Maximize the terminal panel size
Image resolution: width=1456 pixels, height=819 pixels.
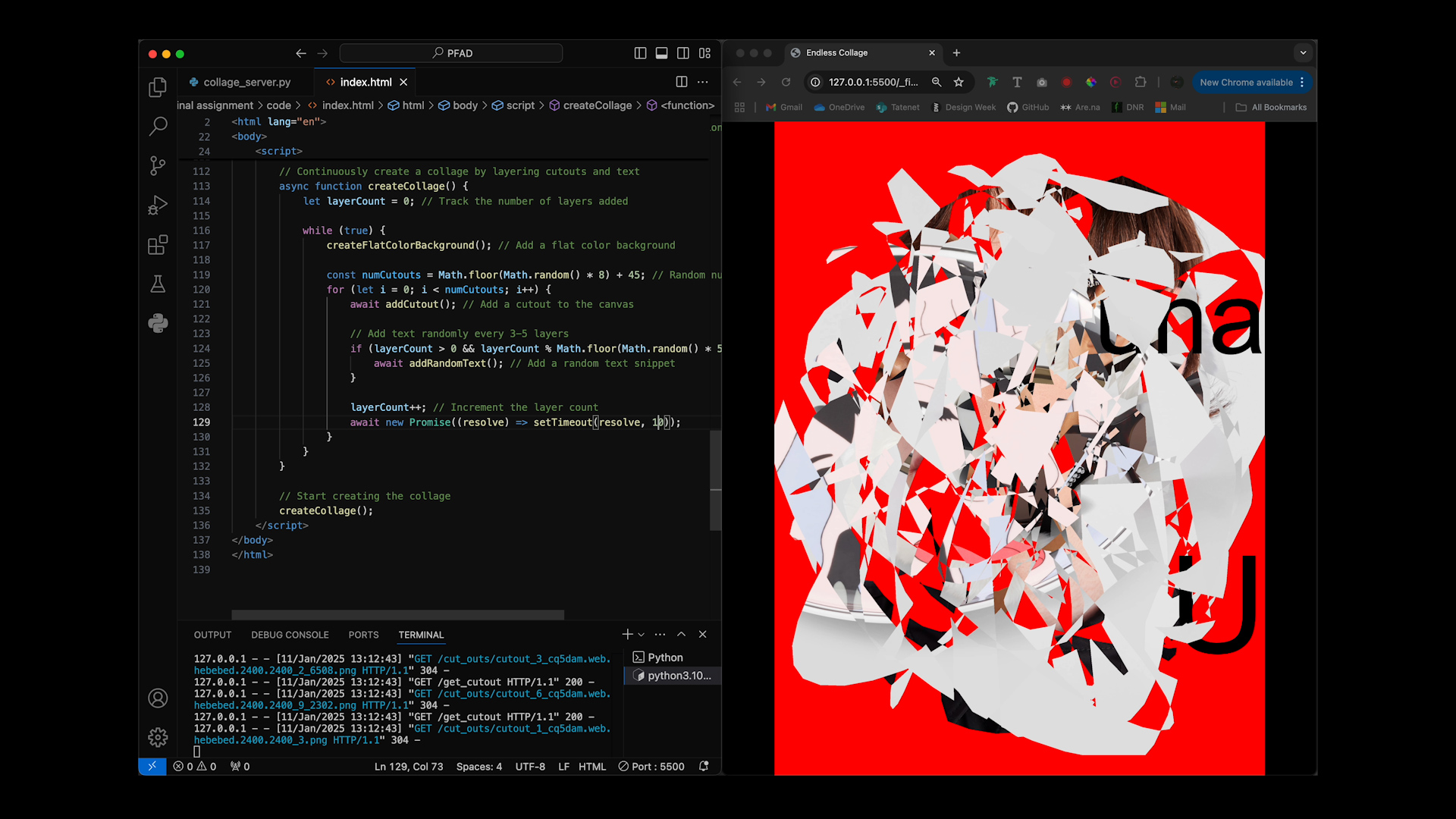coord(681,634)
